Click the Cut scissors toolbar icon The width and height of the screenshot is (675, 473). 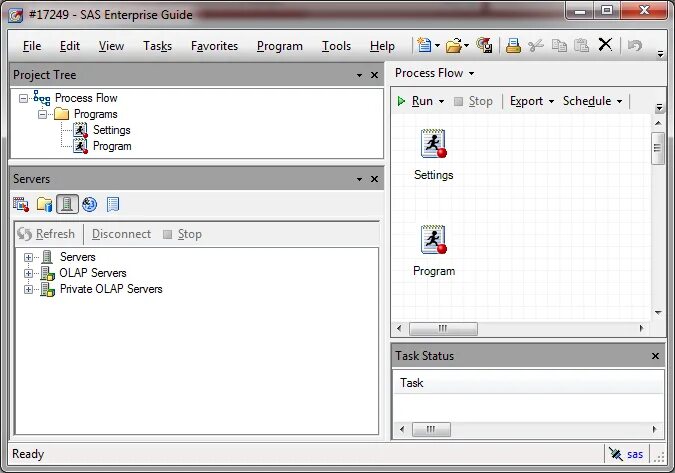tap(536, 45)
